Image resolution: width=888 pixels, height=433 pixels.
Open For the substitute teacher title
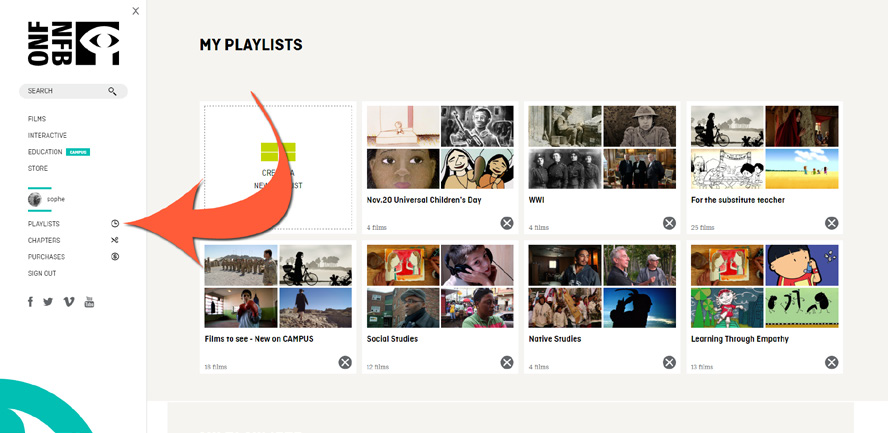pyautogui.click(x=738, y=200)
